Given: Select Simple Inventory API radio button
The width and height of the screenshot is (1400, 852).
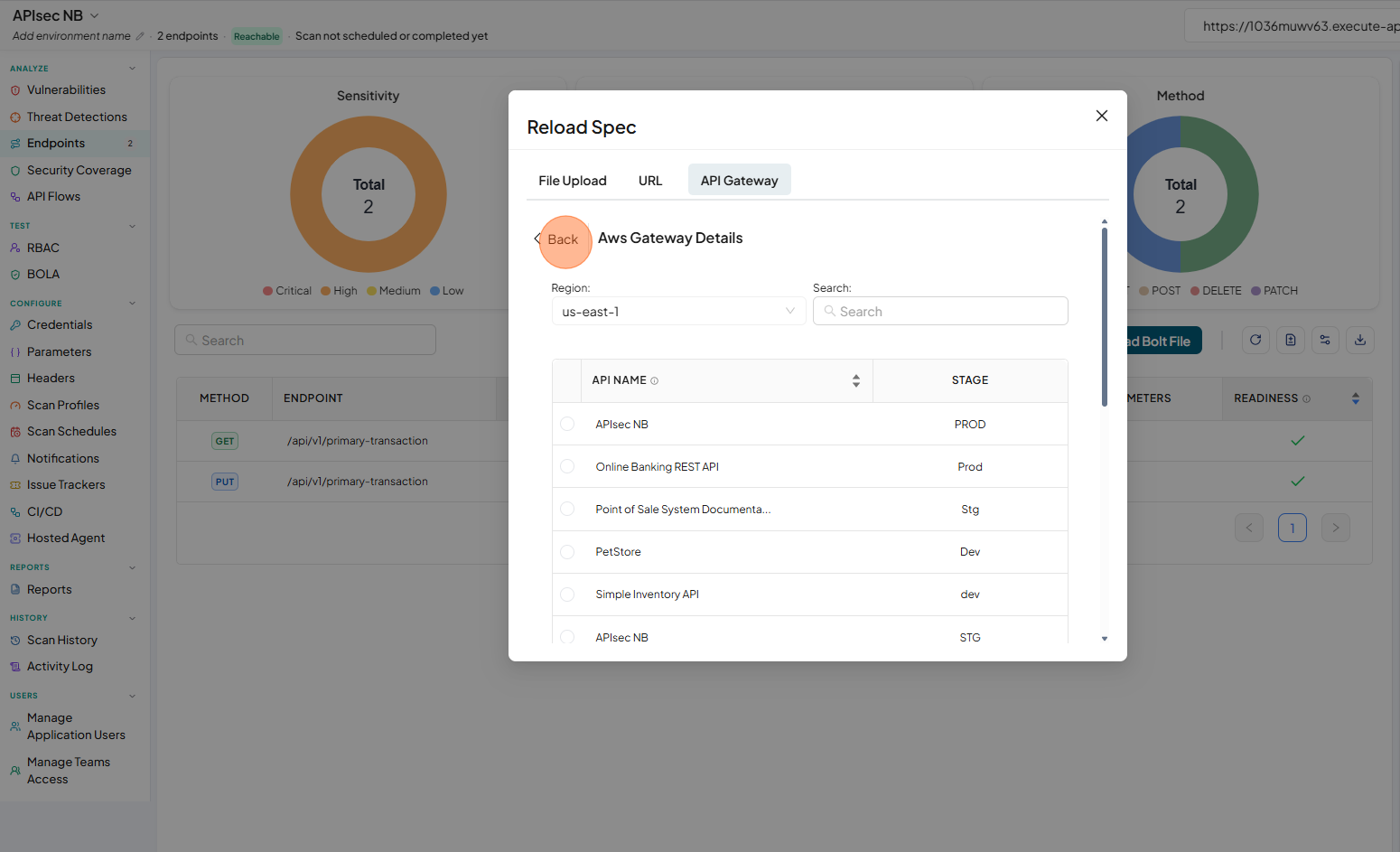Looking at the screenshot, I should tap(567, 594).
